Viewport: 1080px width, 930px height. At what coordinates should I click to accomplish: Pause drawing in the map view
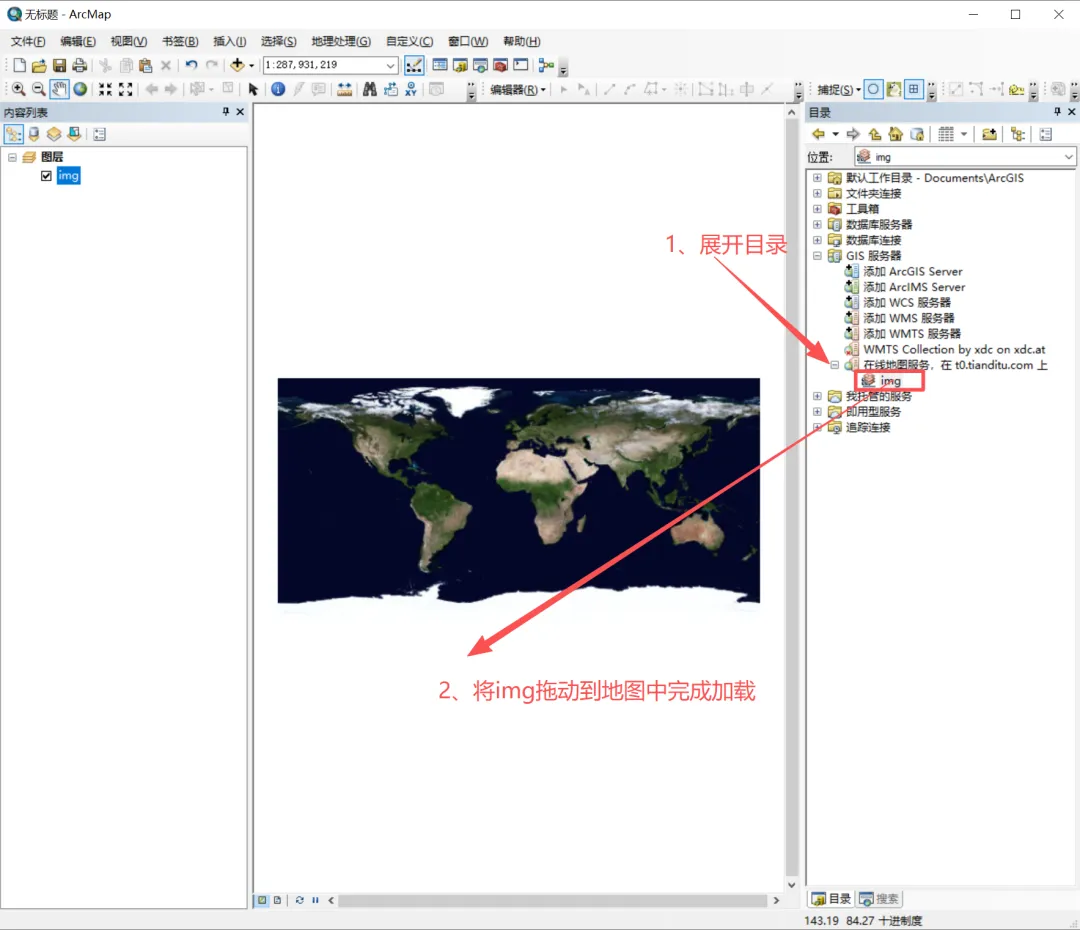315,900
